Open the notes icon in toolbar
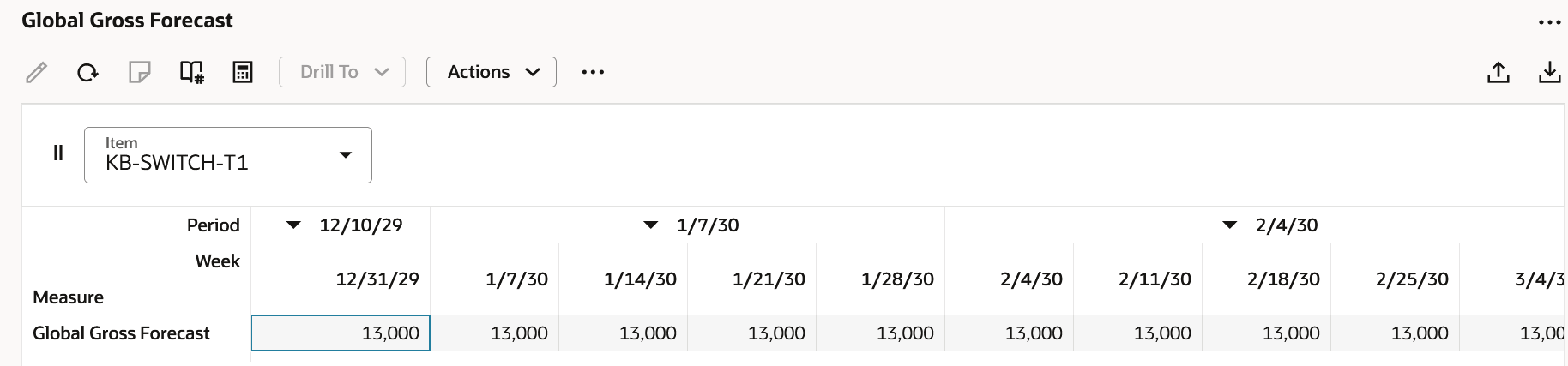Viewport: 1568px width, 366px height. [139, 72]
